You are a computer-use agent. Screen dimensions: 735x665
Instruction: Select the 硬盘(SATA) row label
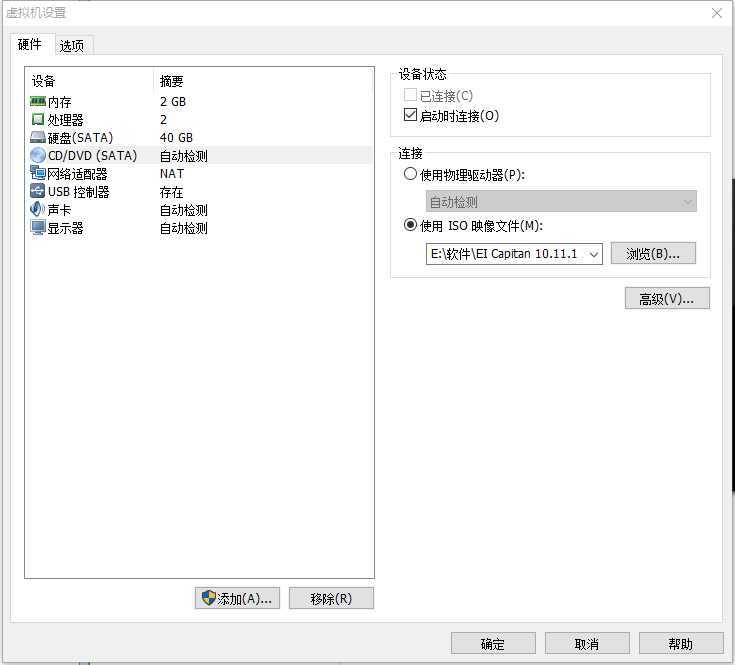point(80,138)
